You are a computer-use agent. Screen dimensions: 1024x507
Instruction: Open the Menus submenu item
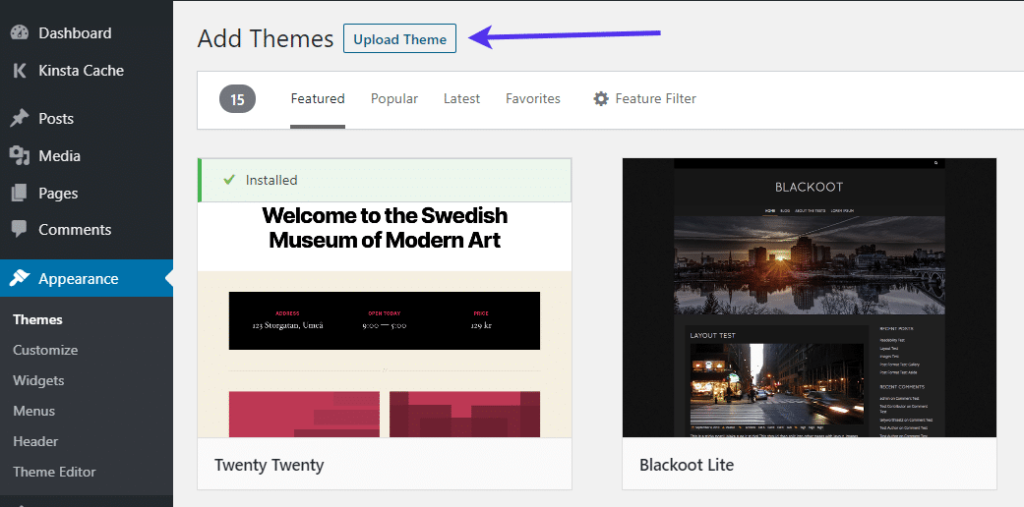[34, 411]
